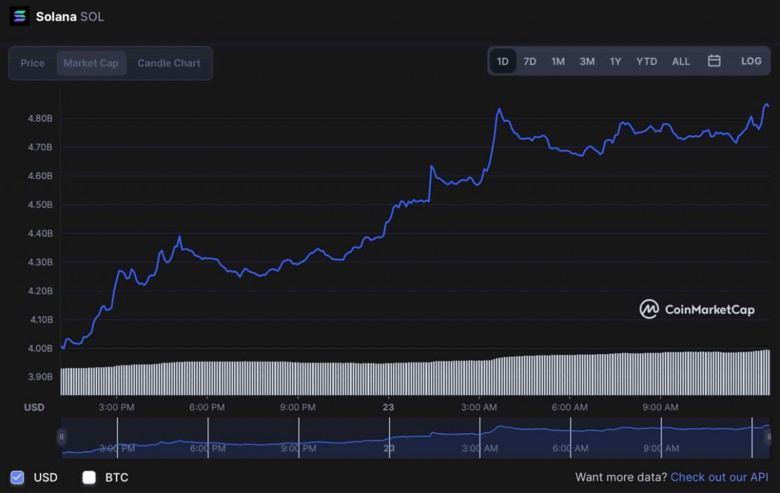The height and width of the screenshot is (493, 780).
Task: Toggle the LOG scale button
Action: pyautogui.click(x=751, y=61)
